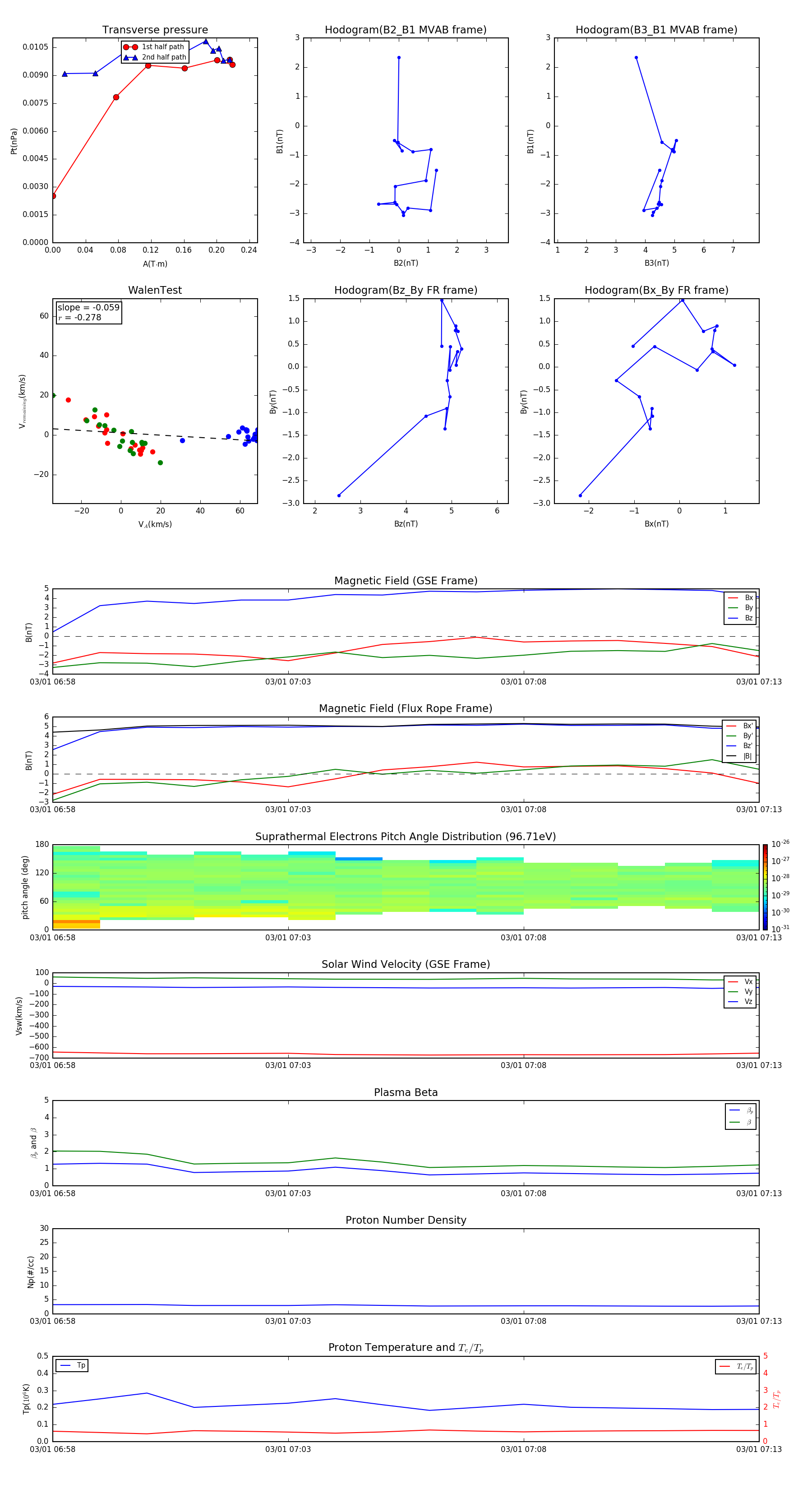Click the 'WalenTest' plot title
Image resolution: width=812 pixels, height=1489 pixels.
(x=155, y=290)
